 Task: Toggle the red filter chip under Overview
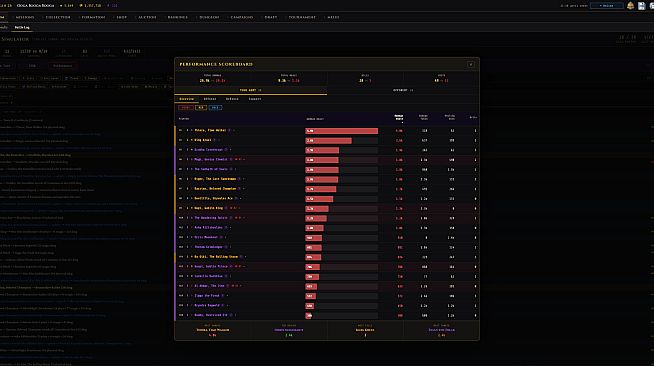[186, 108]
